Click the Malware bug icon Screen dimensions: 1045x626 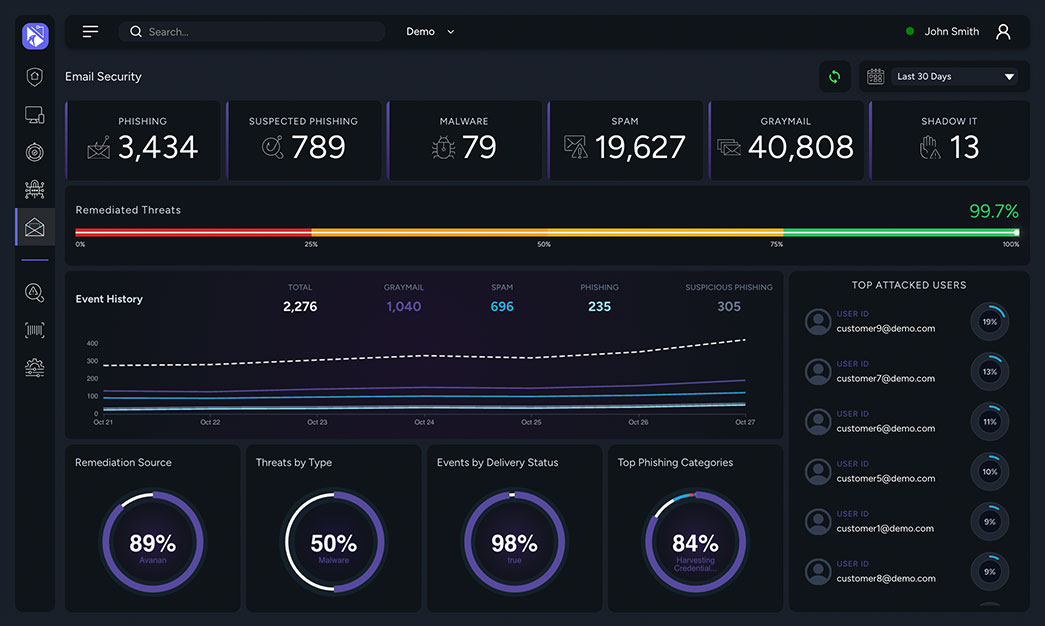point(443,147)
